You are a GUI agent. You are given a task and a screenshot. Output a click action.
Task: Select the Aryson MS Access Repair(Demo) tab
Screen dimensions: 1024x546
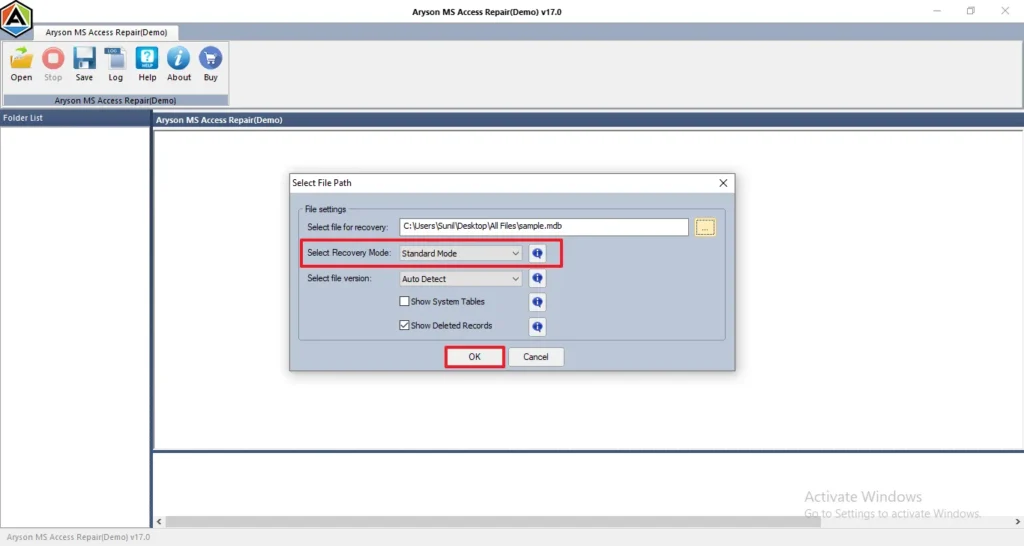pyautogui.click(x=106, y=32)
